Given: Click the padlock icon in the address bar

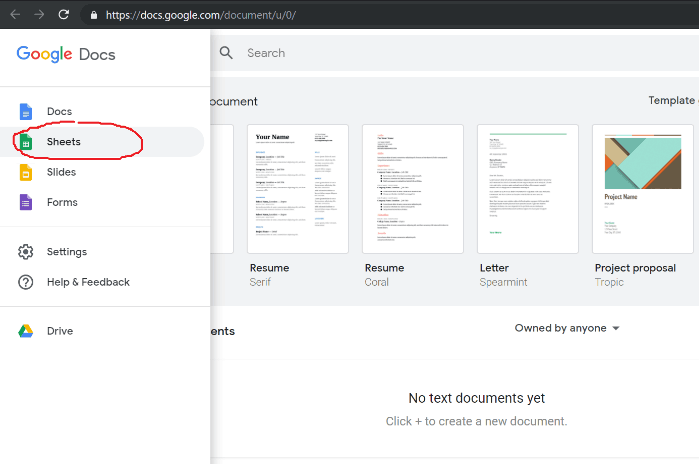Looking at the screenshot, I should pos(94,15).
